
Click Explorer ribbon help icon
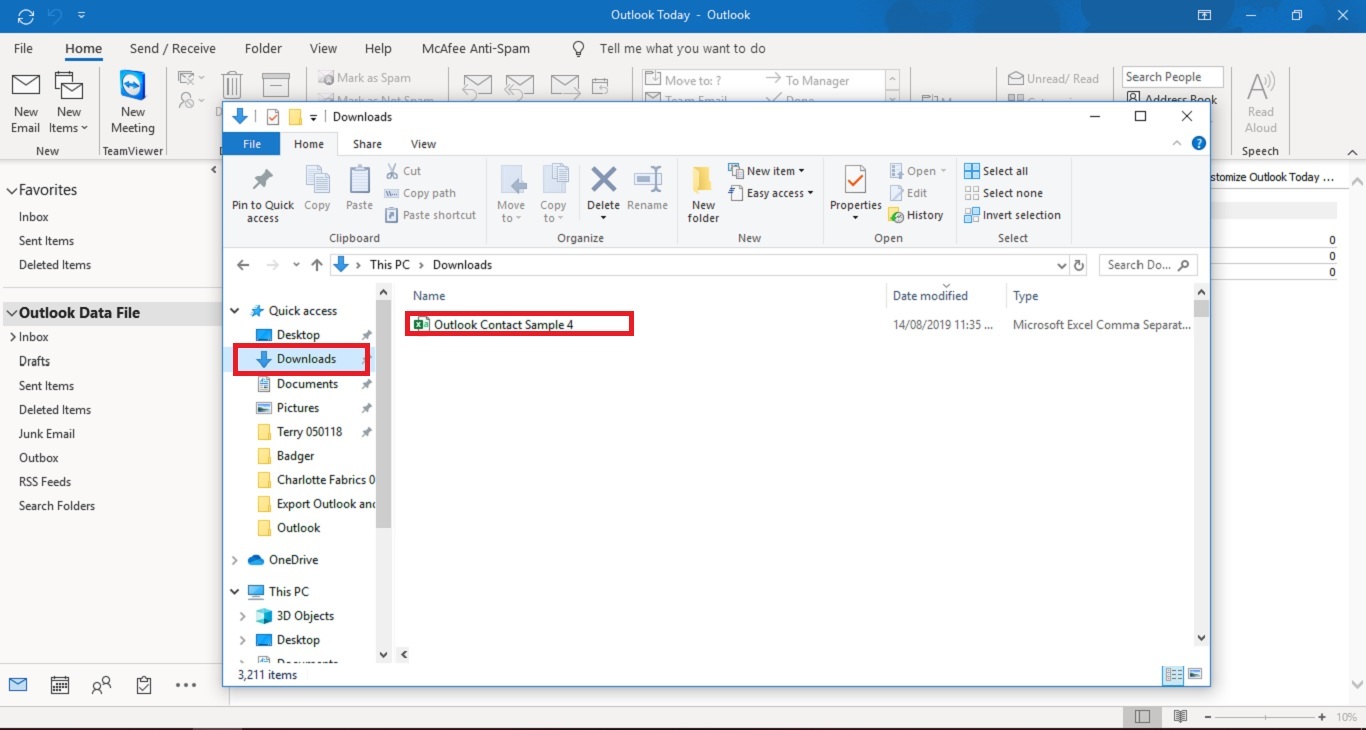[x=1198, y=144]
